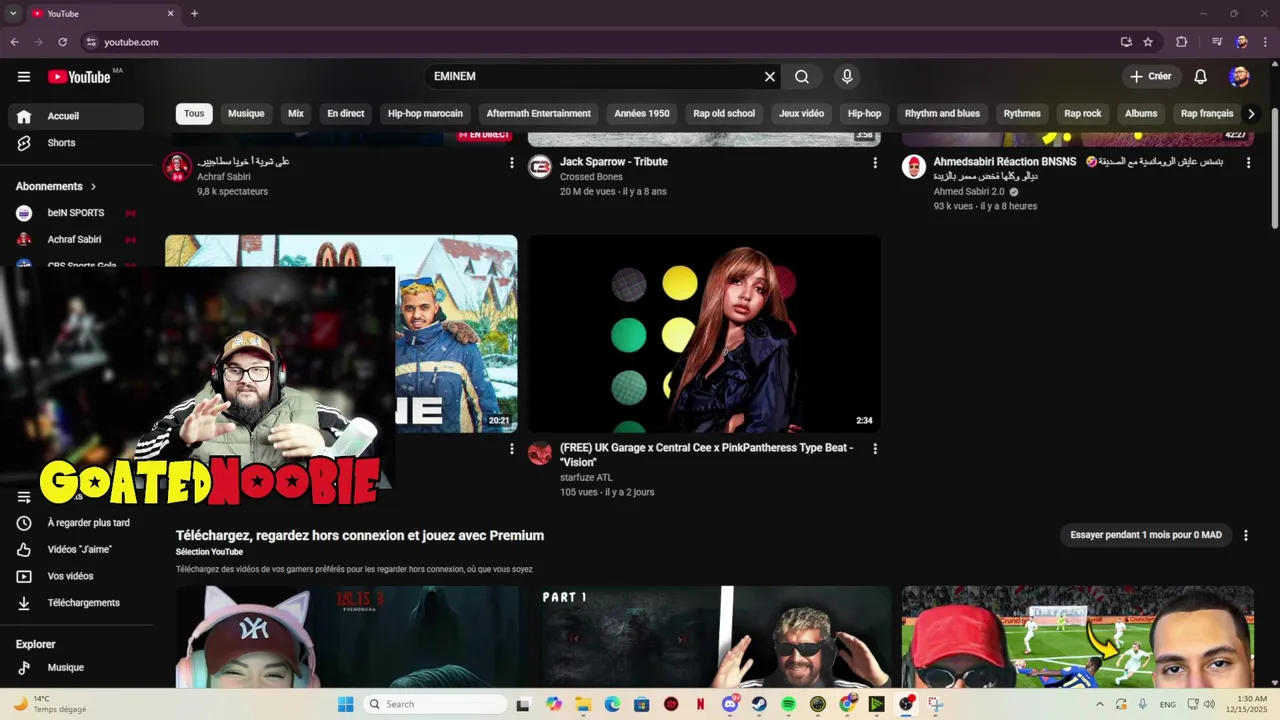Screen dimensions: 1280x720
Task: Select the Années 1950 chip
Action: pyautogui.click(x=642, y=114)
